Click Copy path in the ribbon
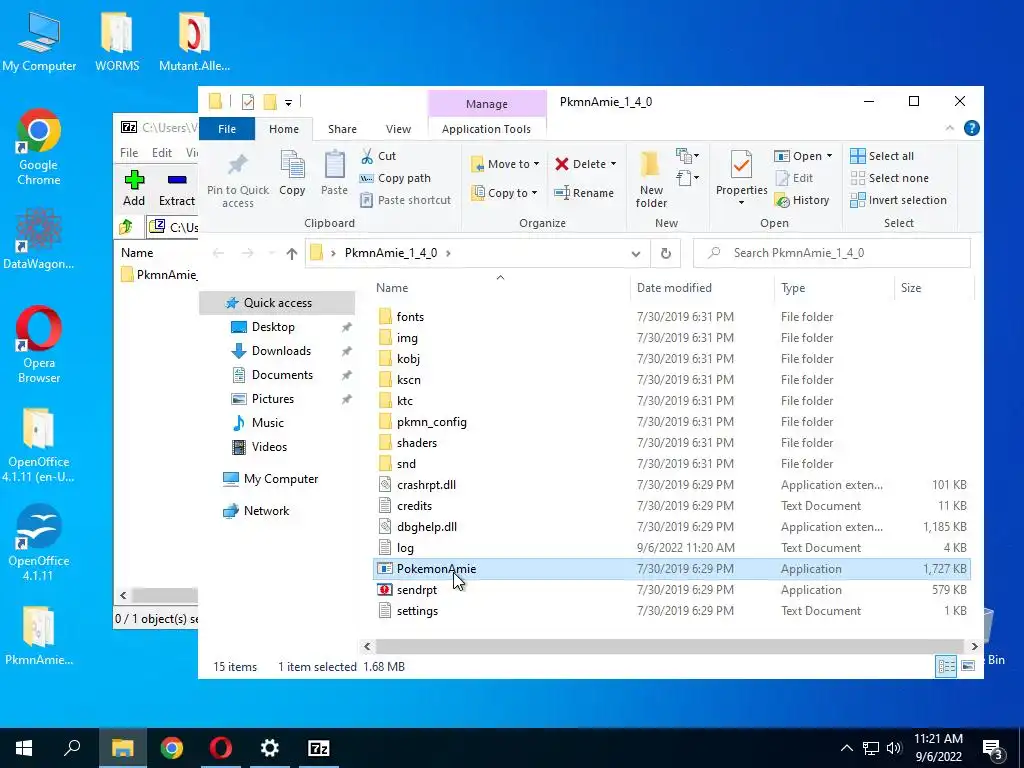 coord(395,178)
